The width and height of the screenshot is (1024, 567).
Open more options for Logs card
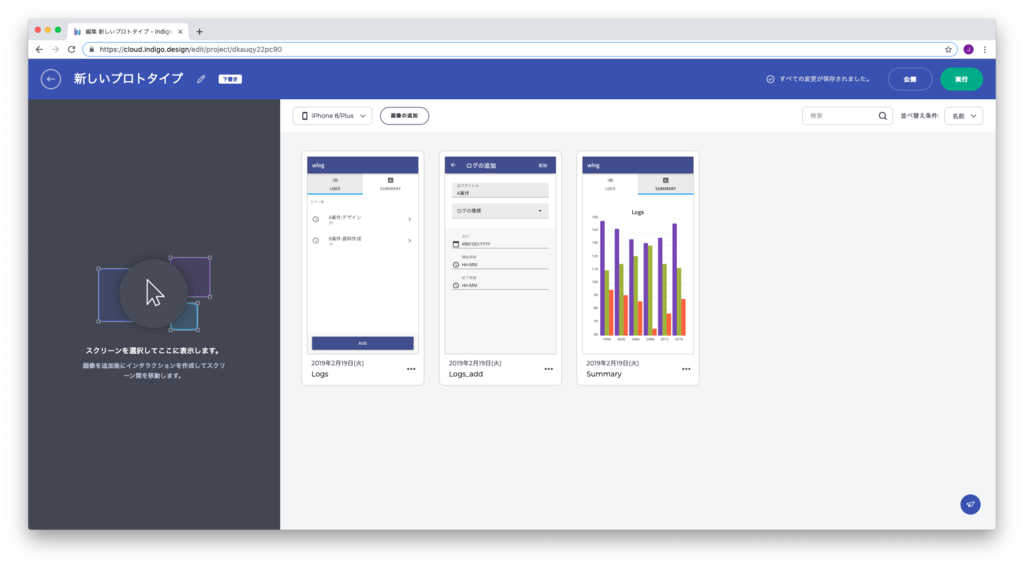click(411, 369)
